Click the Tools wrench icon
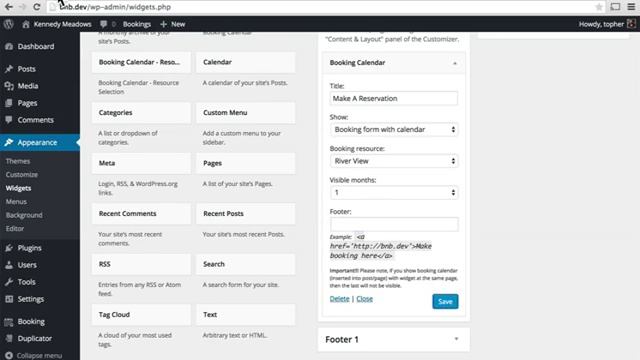 coord(9,282)
